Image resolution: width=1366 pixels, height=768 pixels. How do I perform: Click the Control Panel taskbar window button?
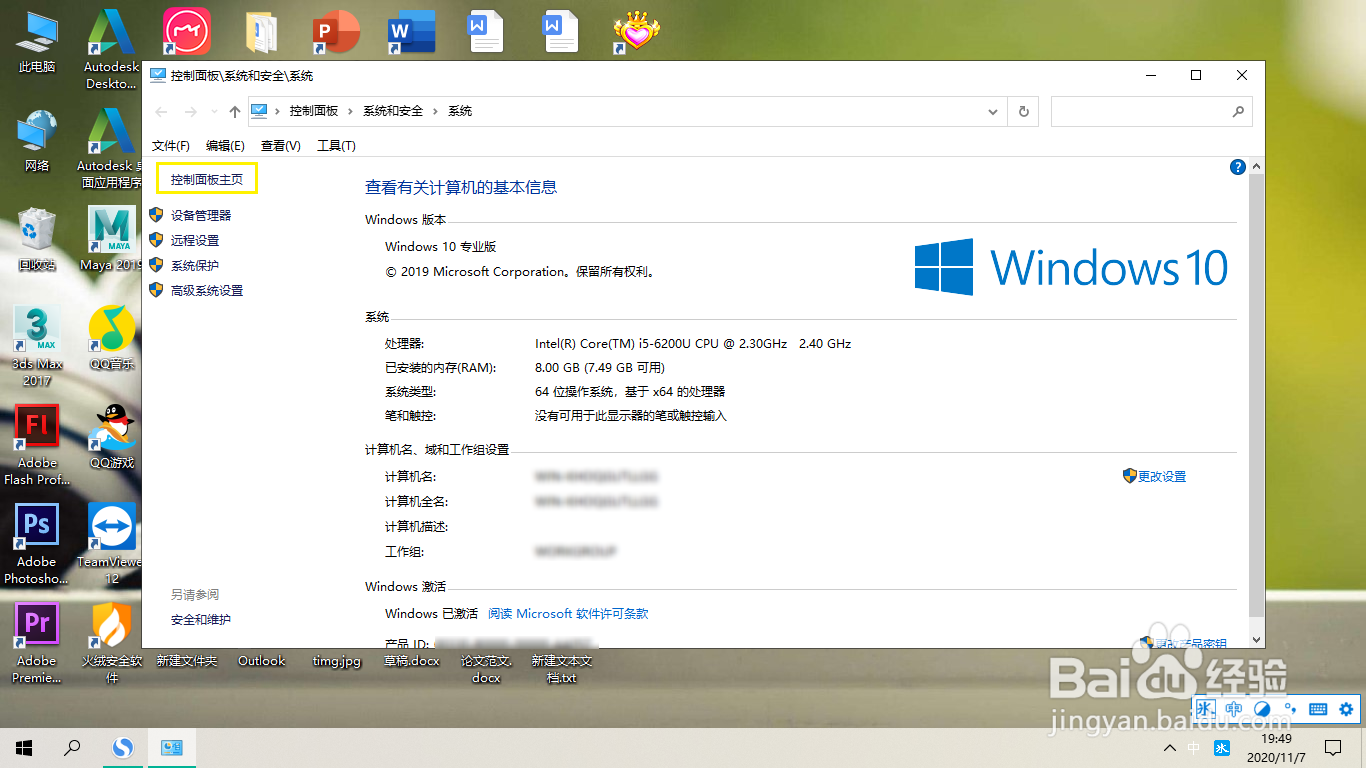(171, 748)
